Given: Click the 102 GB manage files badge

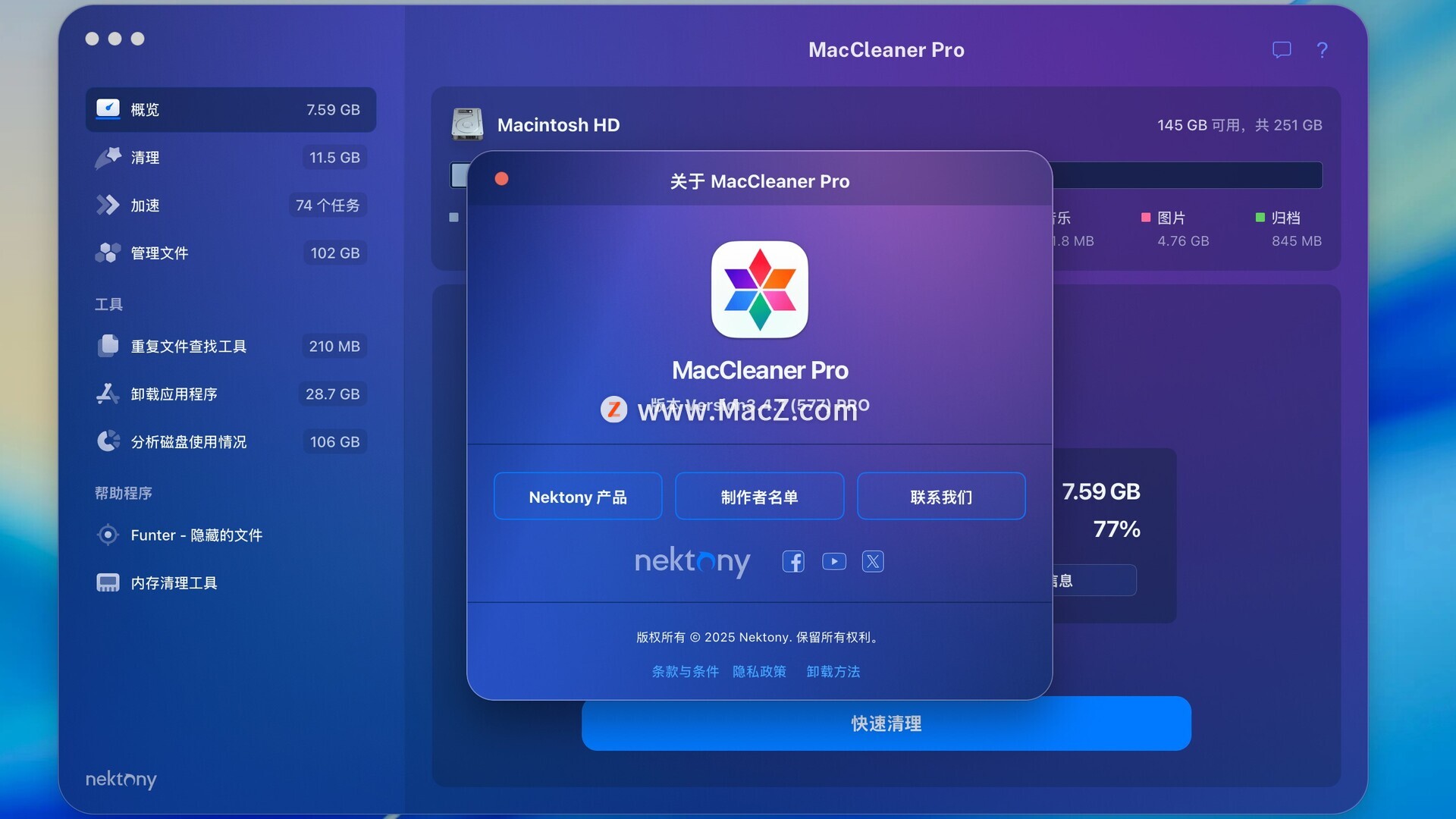Looking at the screenshot, I should tap(335, 253).
